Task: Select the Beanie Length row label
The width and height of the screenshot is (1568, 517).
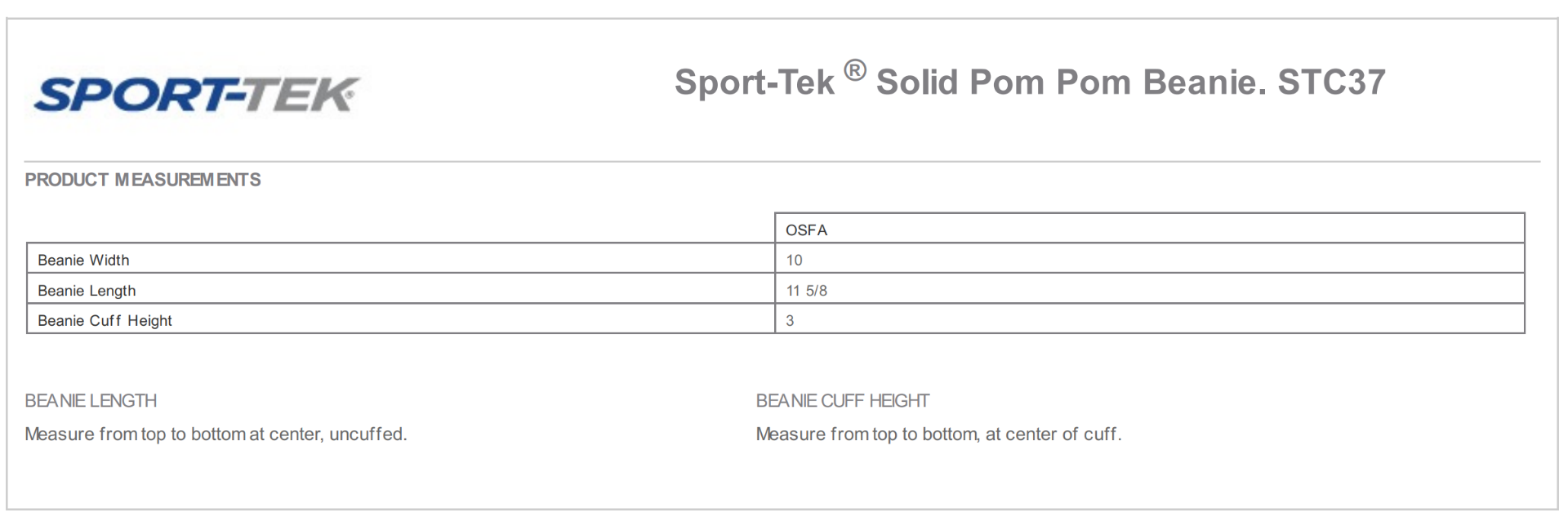Action: click(x=87, y=291)
